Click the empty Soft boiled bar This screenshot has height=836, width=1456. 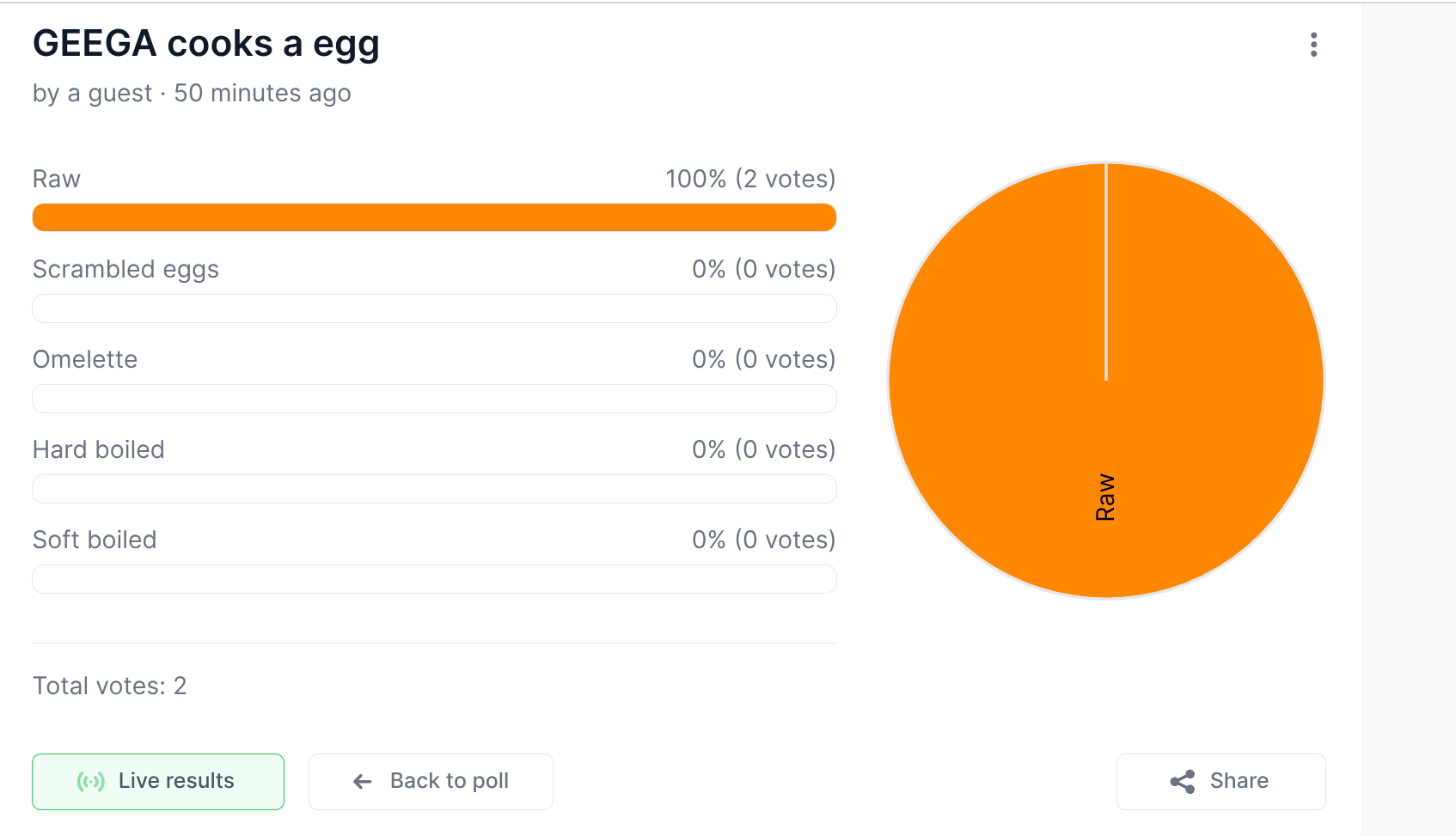click(x=434, y=579)
